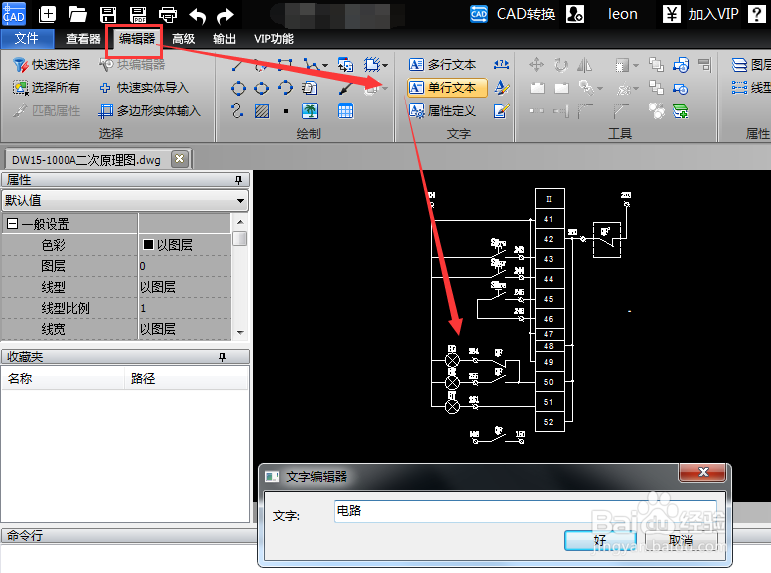The image size is (771, 573).
Task: Insert a table with the grid icon
Action: click(x=345, y=111)
